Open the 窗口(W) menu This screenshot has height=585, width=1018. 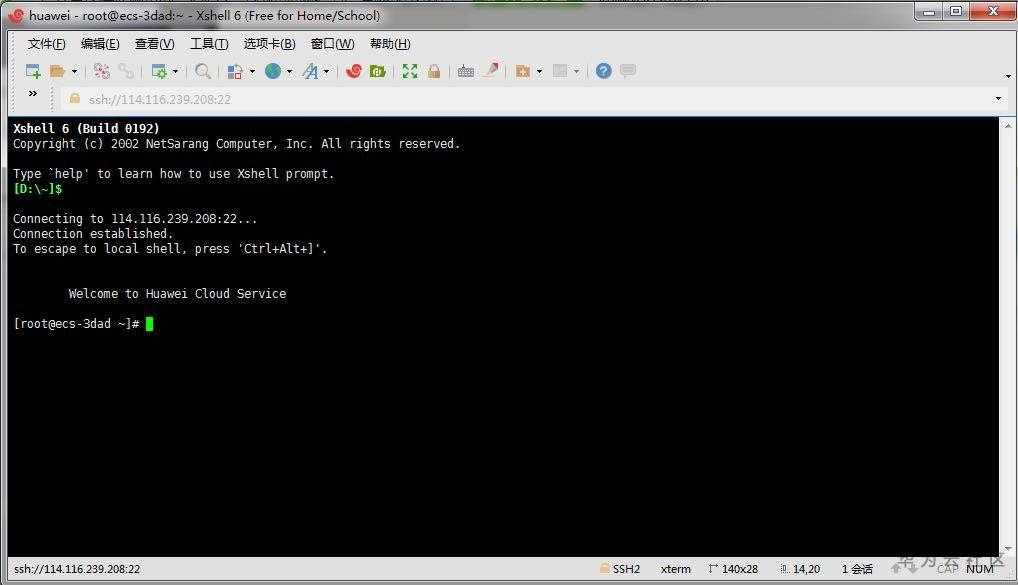tap(332, 44)
